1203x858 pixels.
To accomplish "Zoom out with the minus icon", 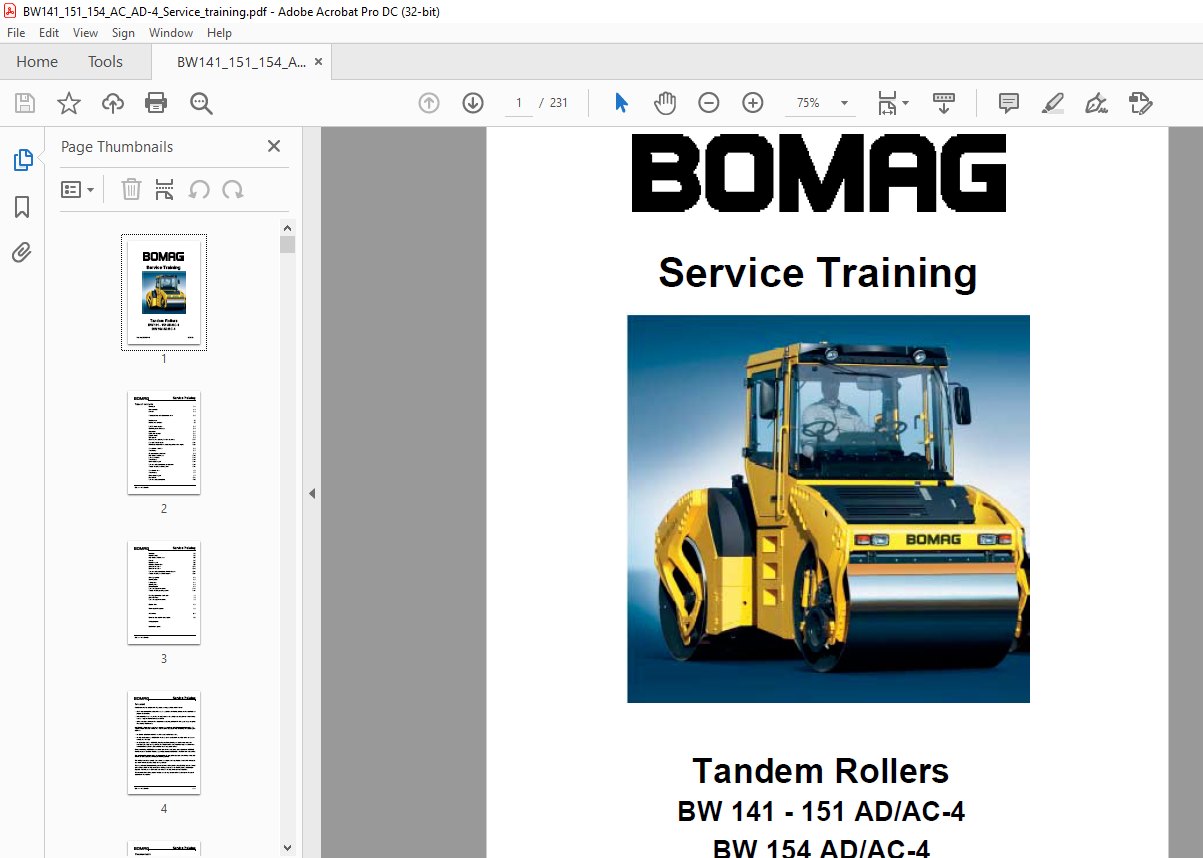I will coord(709,103).
